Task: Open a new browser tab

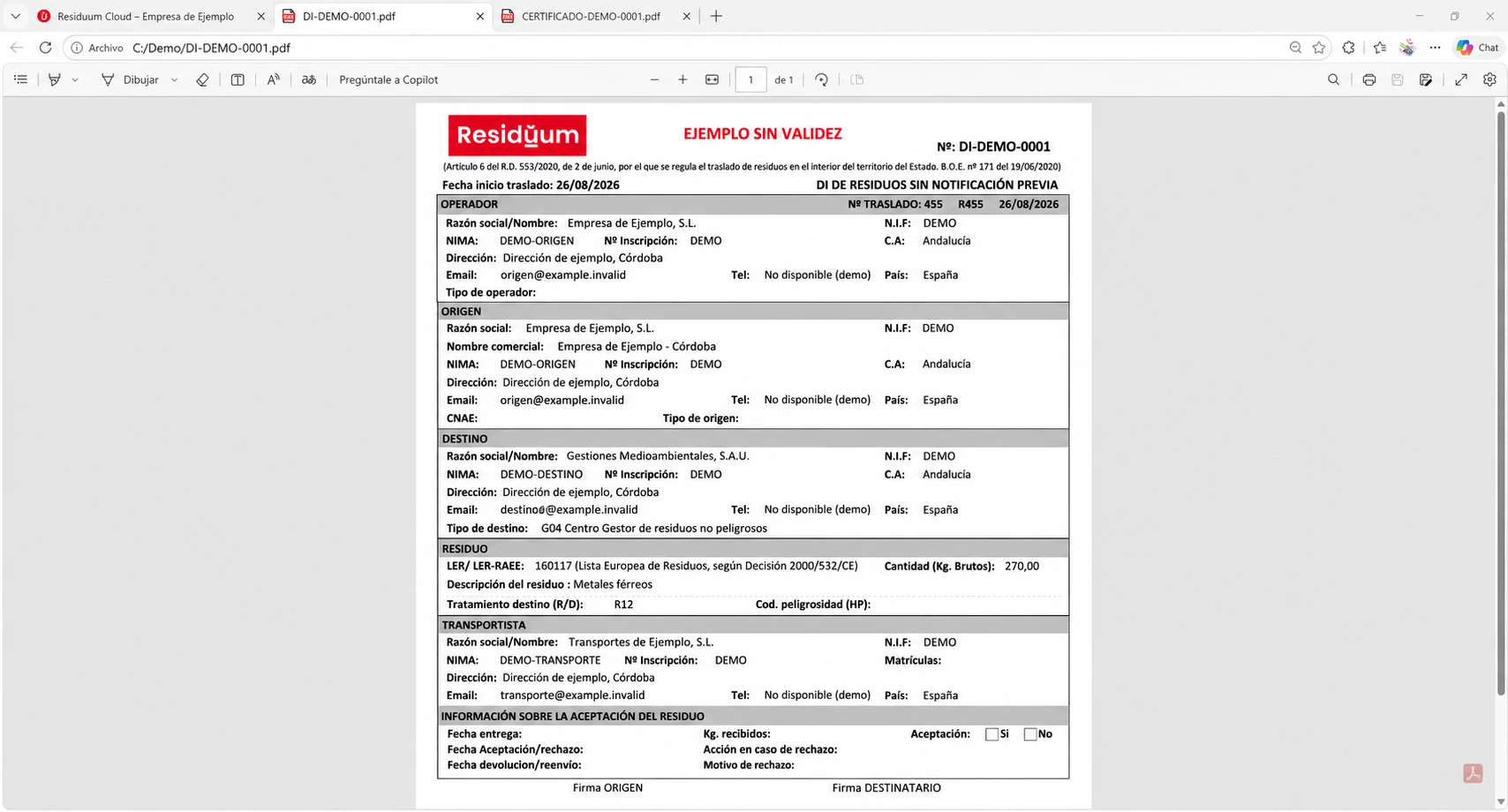Action: tap(716, 16)
